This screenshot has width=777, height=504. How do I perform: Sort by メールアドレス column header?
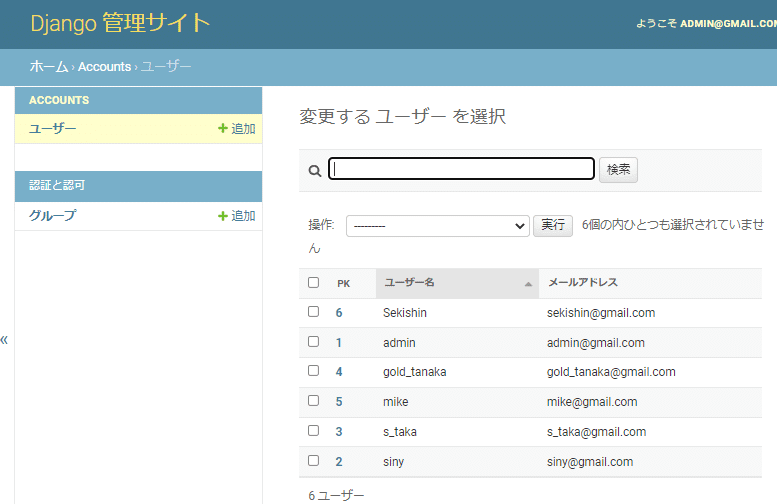pyautogui.click(x=583, y=282)
